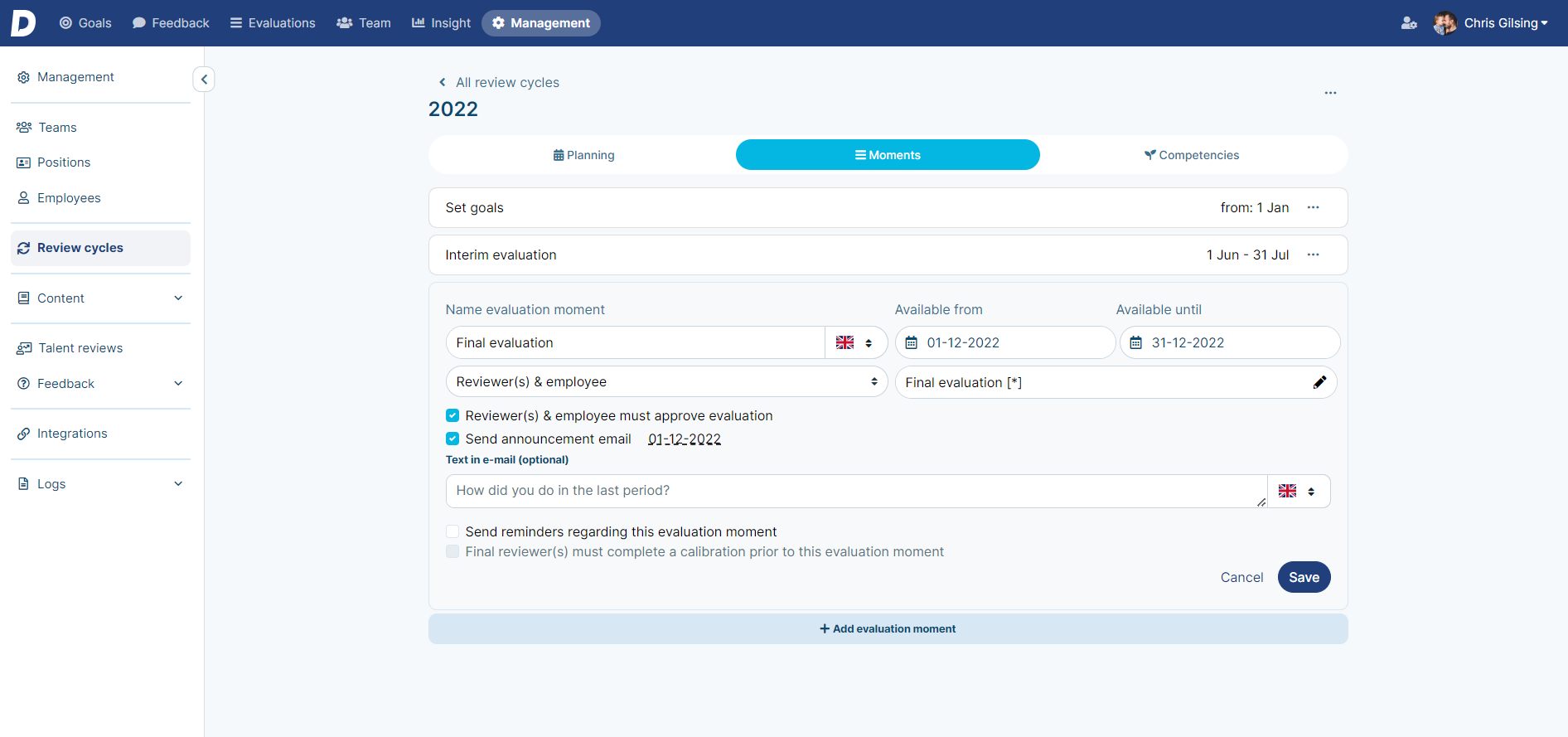The width and height of the screenshot is (1568, 737).
Task: Toggle the calibration required checkbox
Action: point(452,551)
